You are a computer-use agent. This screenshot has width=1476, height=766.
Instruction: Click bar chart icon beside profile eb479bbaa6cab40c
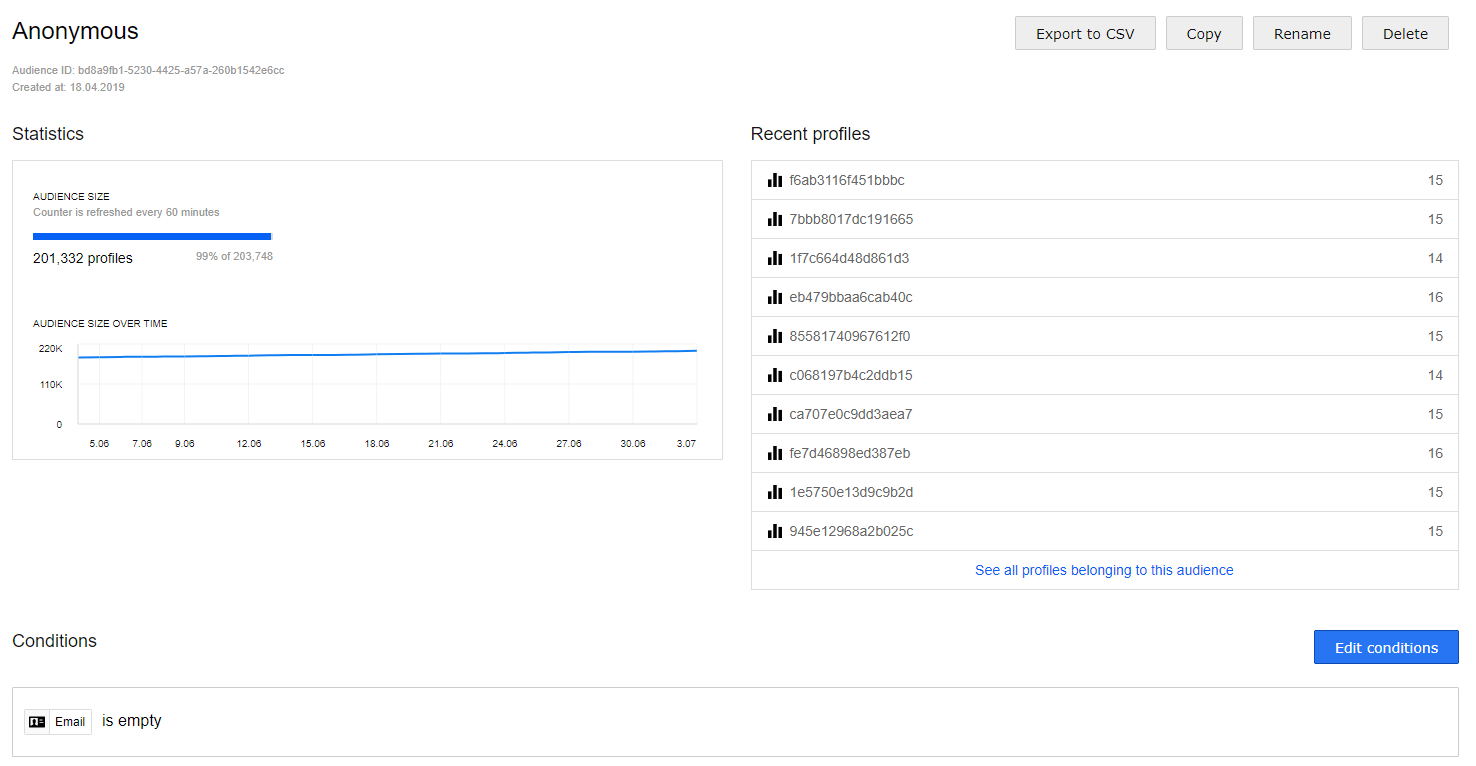(x=774, y=298)
